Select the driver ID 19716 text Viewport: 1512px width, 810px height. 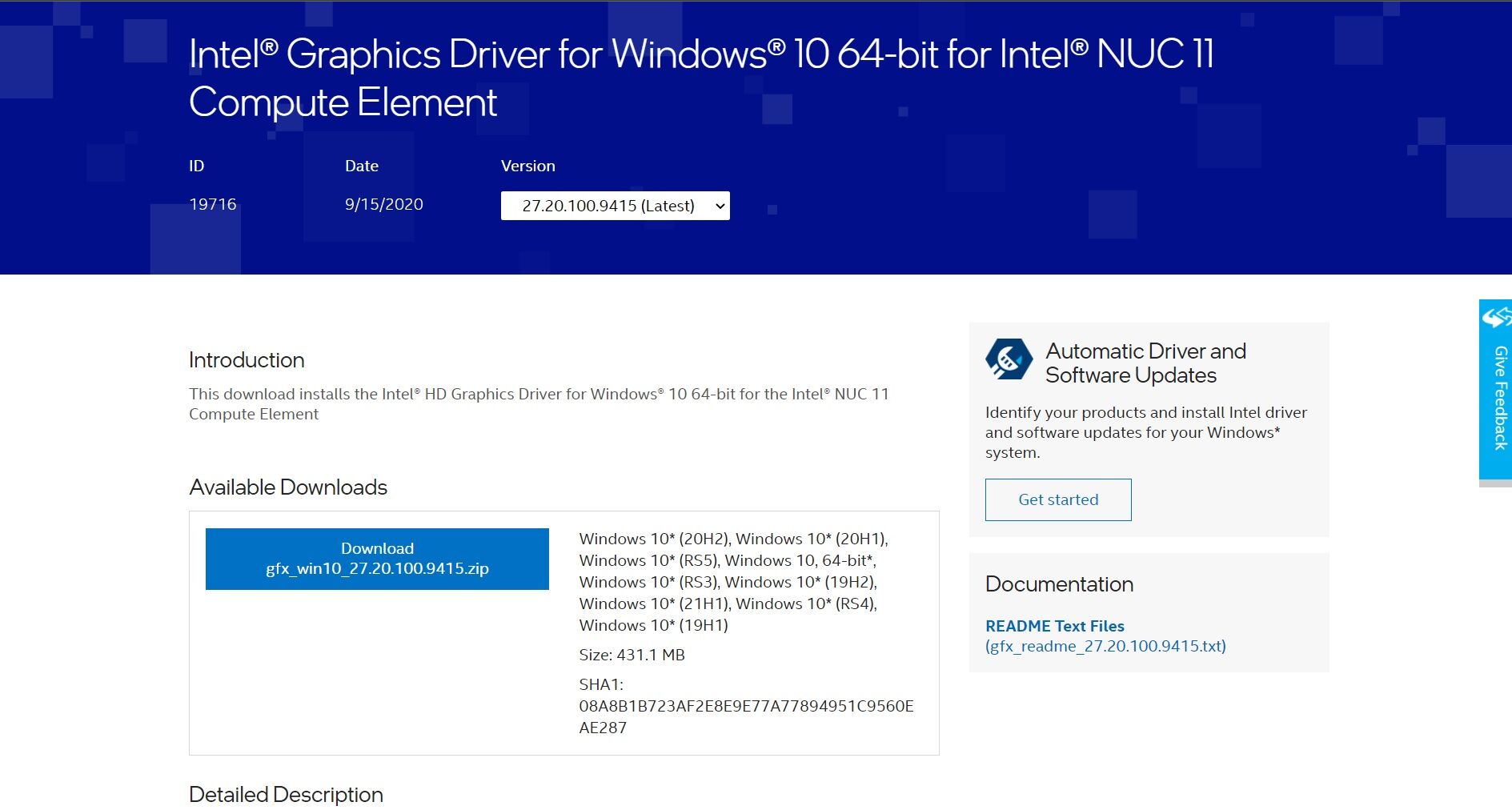[x=213, y=204]
